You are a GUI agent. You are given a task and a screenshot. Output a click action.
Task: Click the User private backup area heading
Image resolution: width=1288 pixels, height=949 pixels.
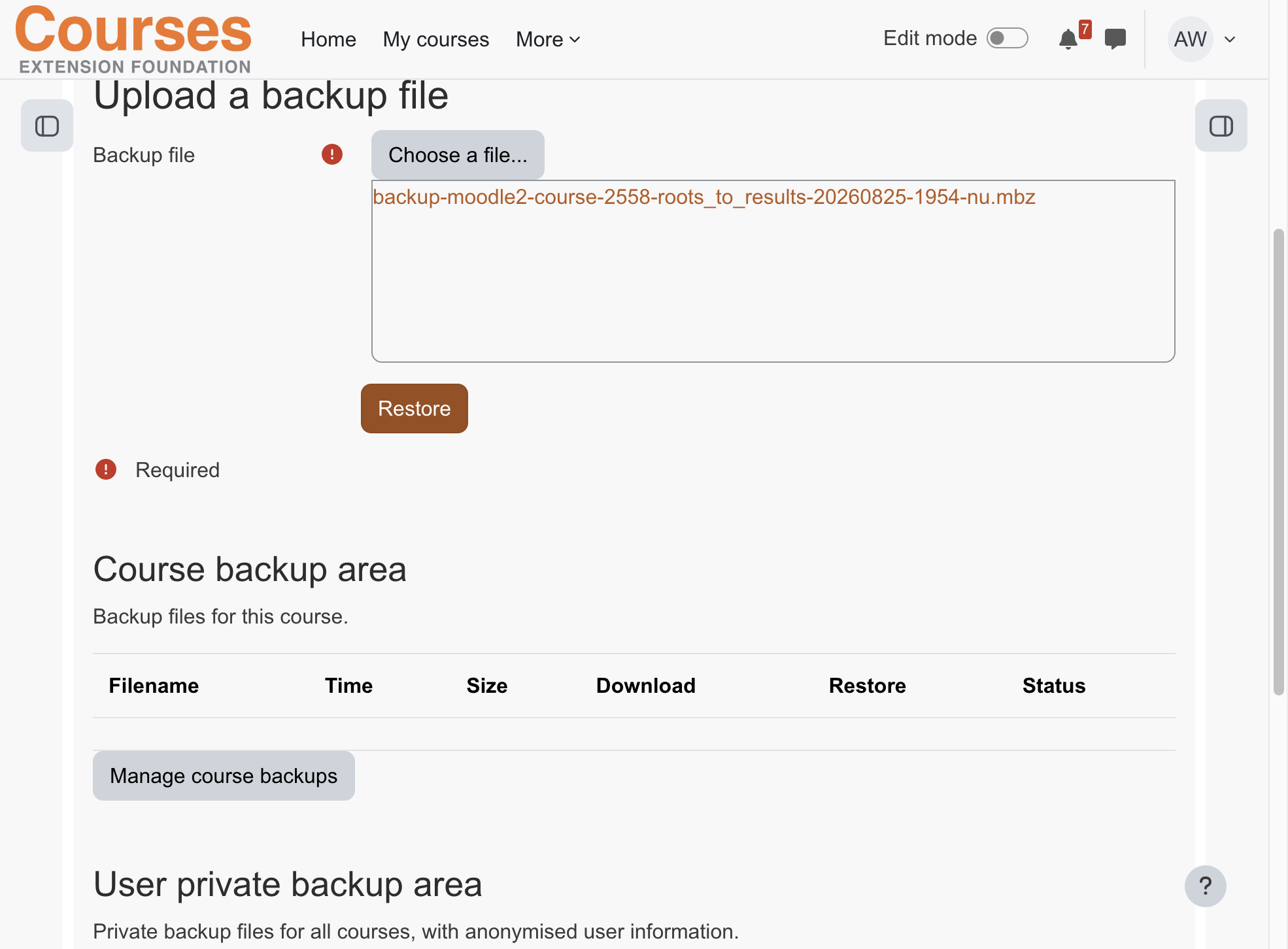pos(288,884)
